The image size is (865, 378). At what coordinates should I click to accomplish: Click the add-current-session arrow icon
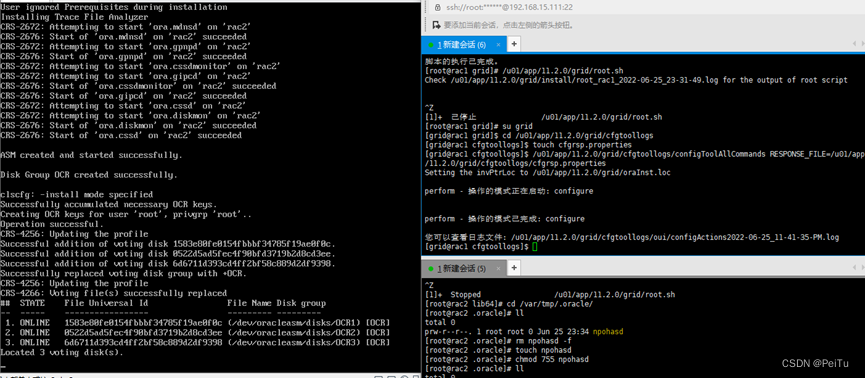tap(436, 25)
